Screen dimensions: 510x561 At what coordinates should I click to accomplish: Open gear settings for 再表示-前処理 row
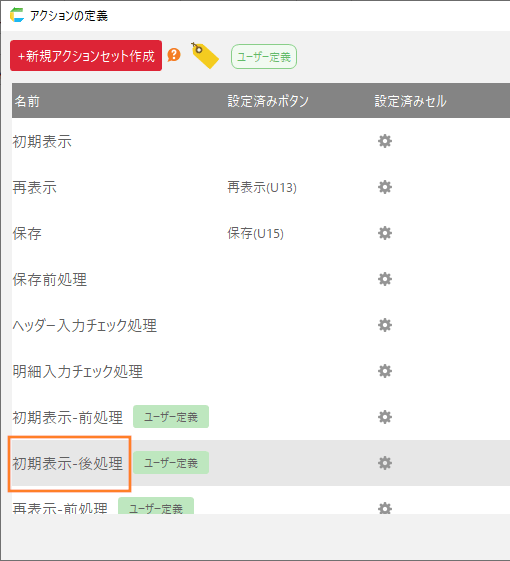[x=385, y=508]
